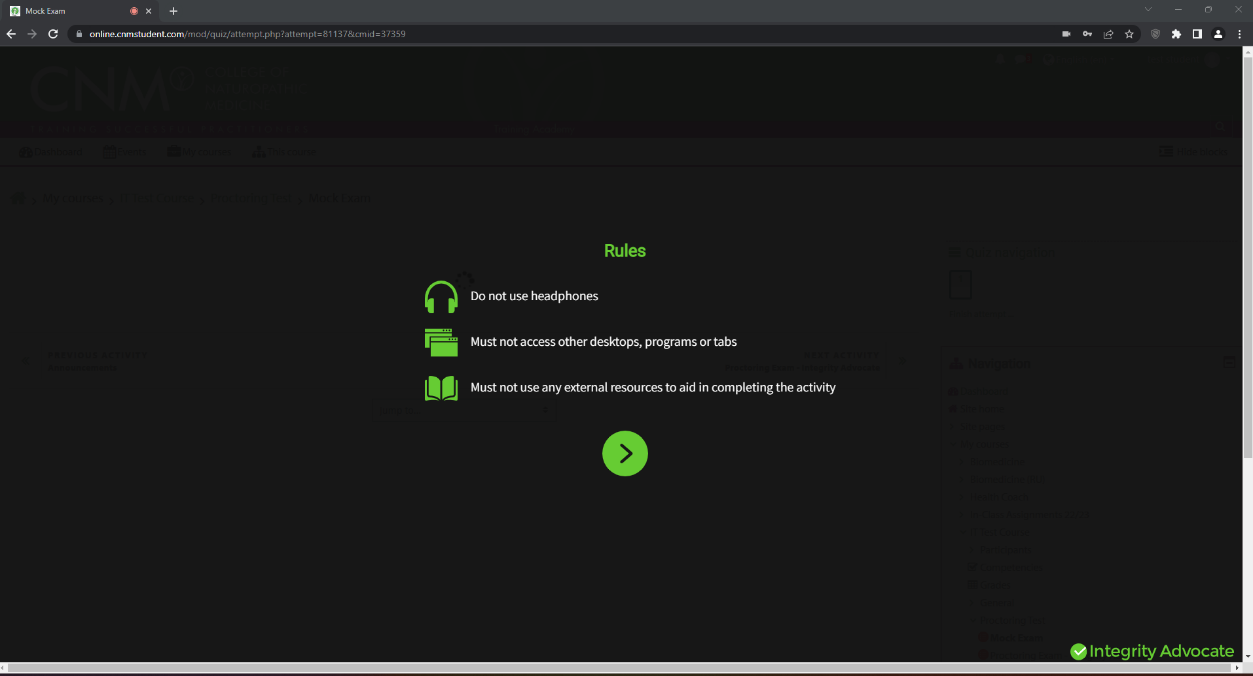This screenshot has width=1253, height=676.
Task: Click the Events calendar icon
Action: 108,151
